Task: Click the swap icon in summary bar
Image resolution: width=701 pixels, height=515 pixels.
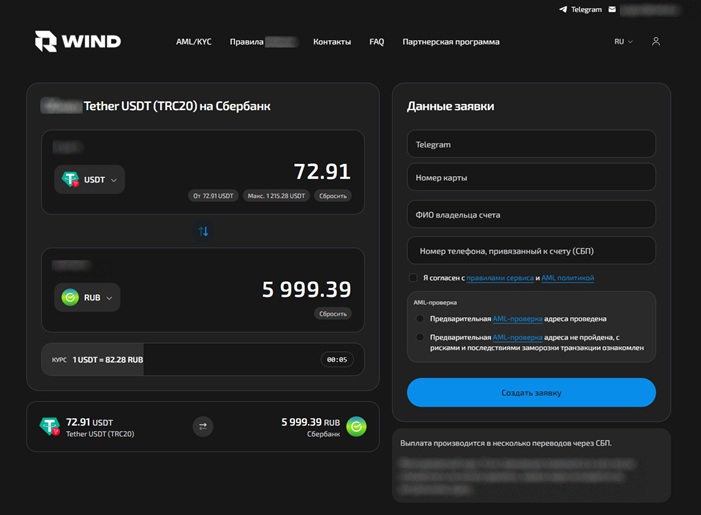Action: pyautogui.click(x=203, y=426)
